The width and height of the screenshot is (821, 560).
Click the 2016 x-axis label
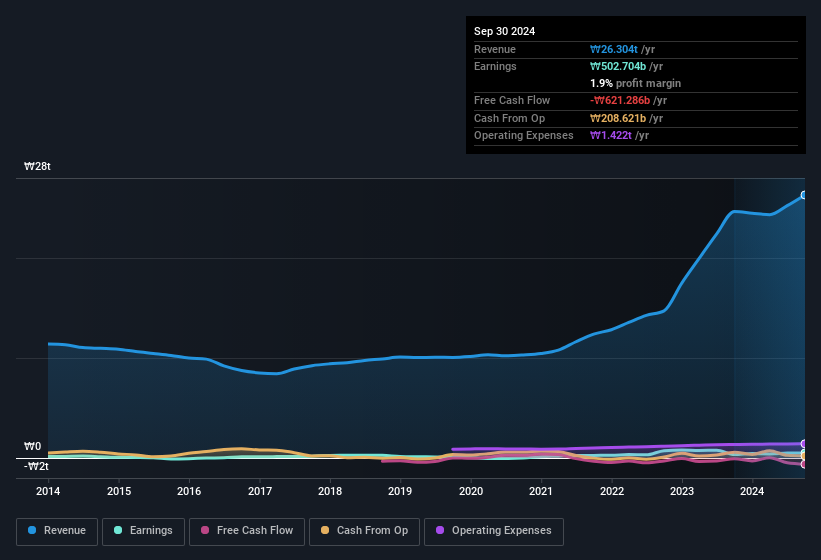pos(189,491)
